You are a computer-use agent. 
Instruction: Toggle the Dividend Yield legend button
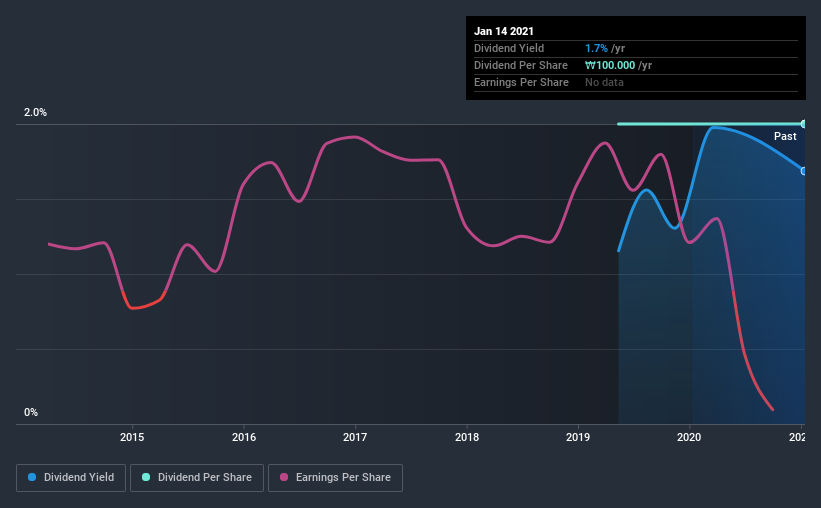click(71, 478)
